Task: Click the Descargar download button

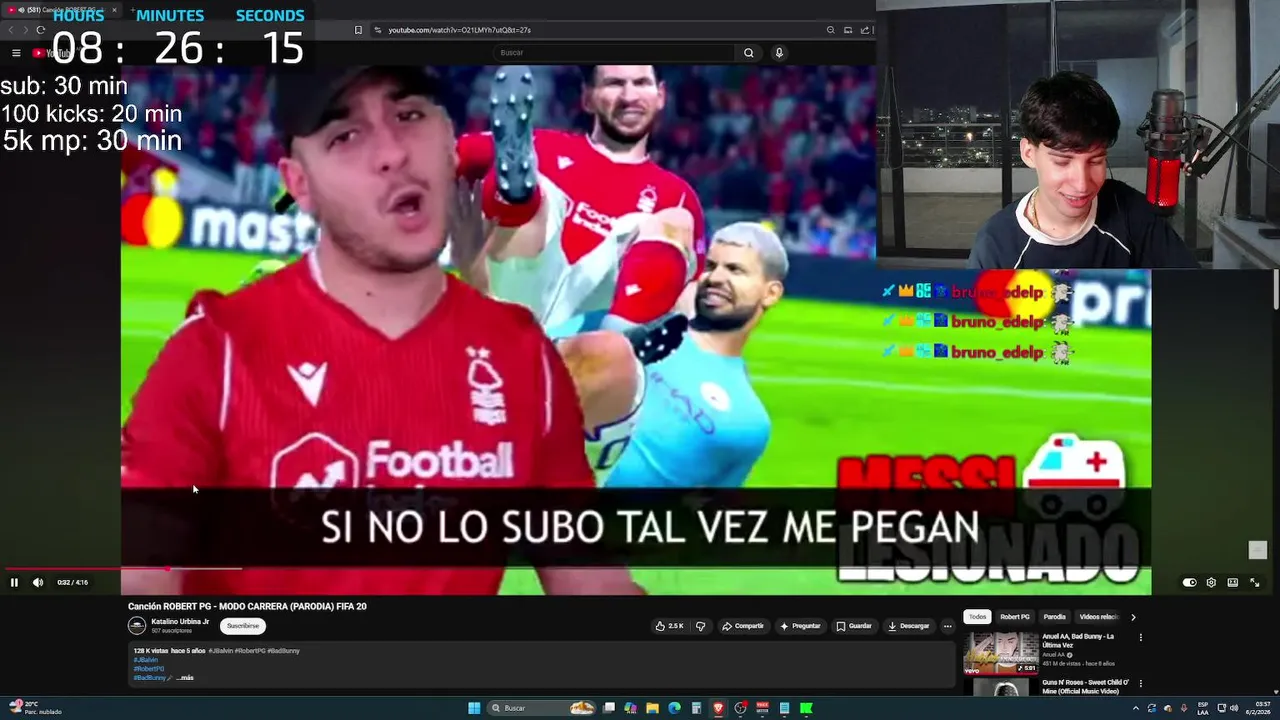Action: point(908,626)
